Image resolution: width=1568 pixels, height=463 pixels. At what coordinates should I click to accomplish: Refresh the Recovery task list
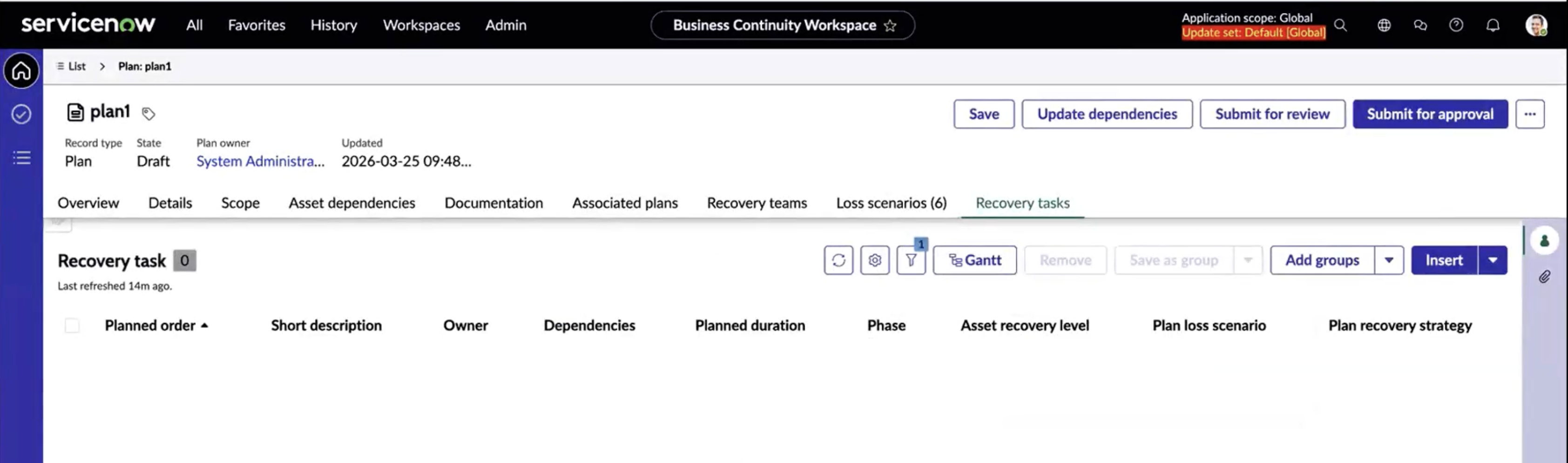click(838, 260)
